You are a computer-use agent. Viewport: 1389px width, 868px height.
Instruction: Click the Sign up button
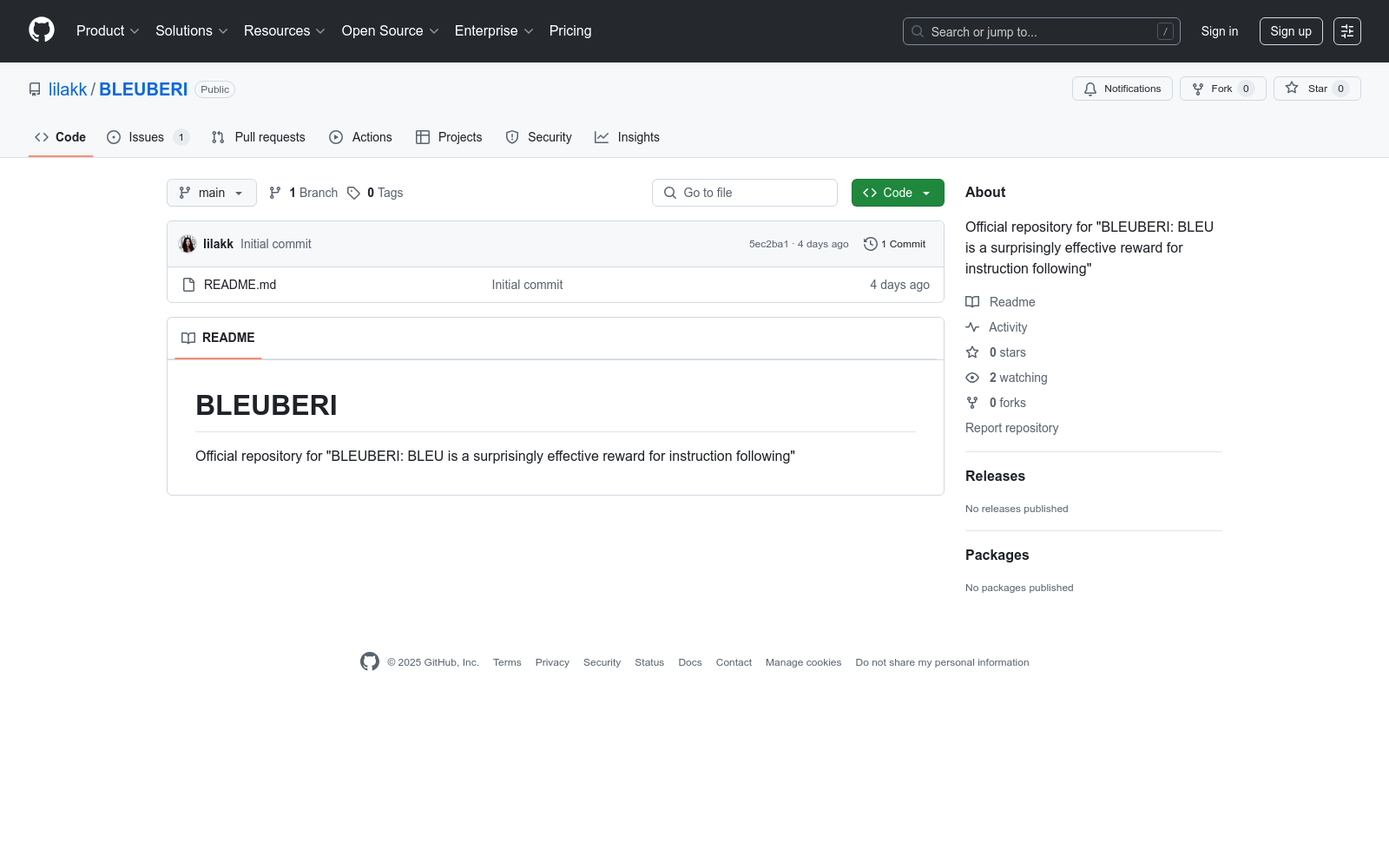[1291, 31]
